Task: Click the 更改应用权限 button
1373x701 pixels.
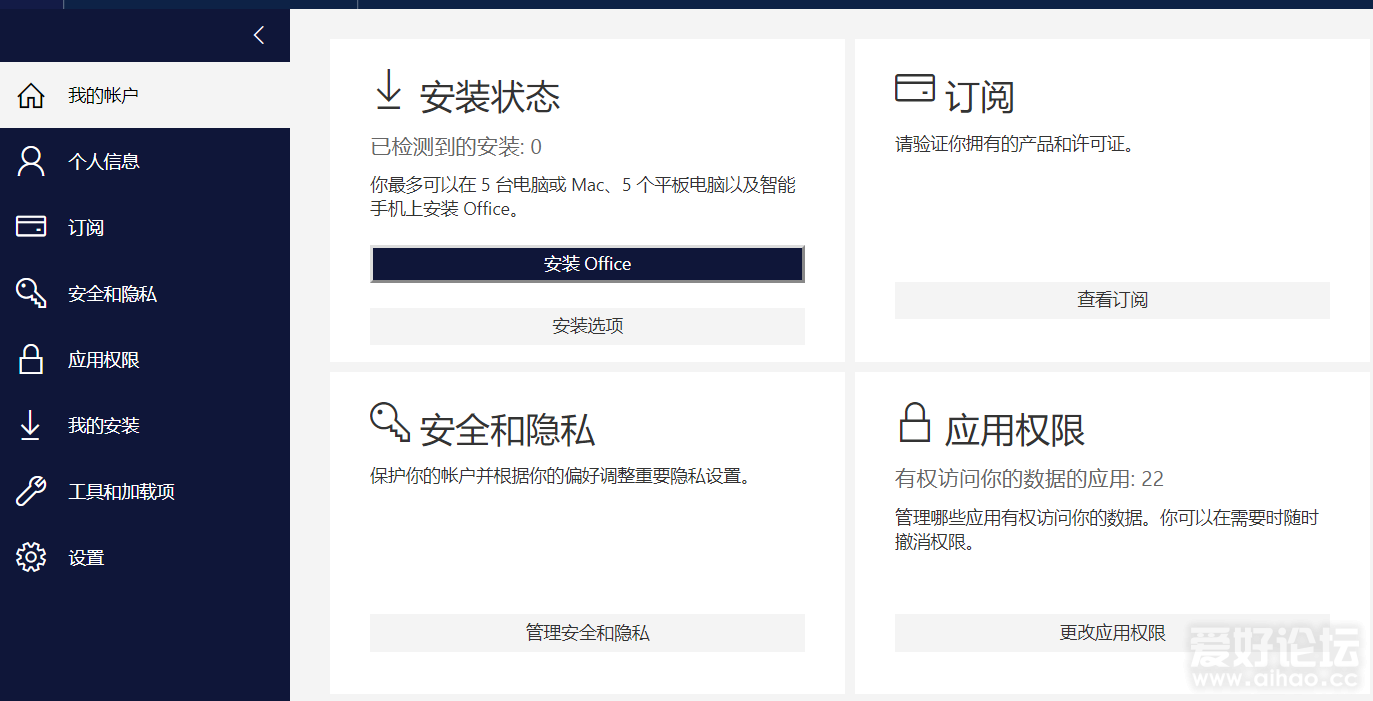Action: [1112, 633]
